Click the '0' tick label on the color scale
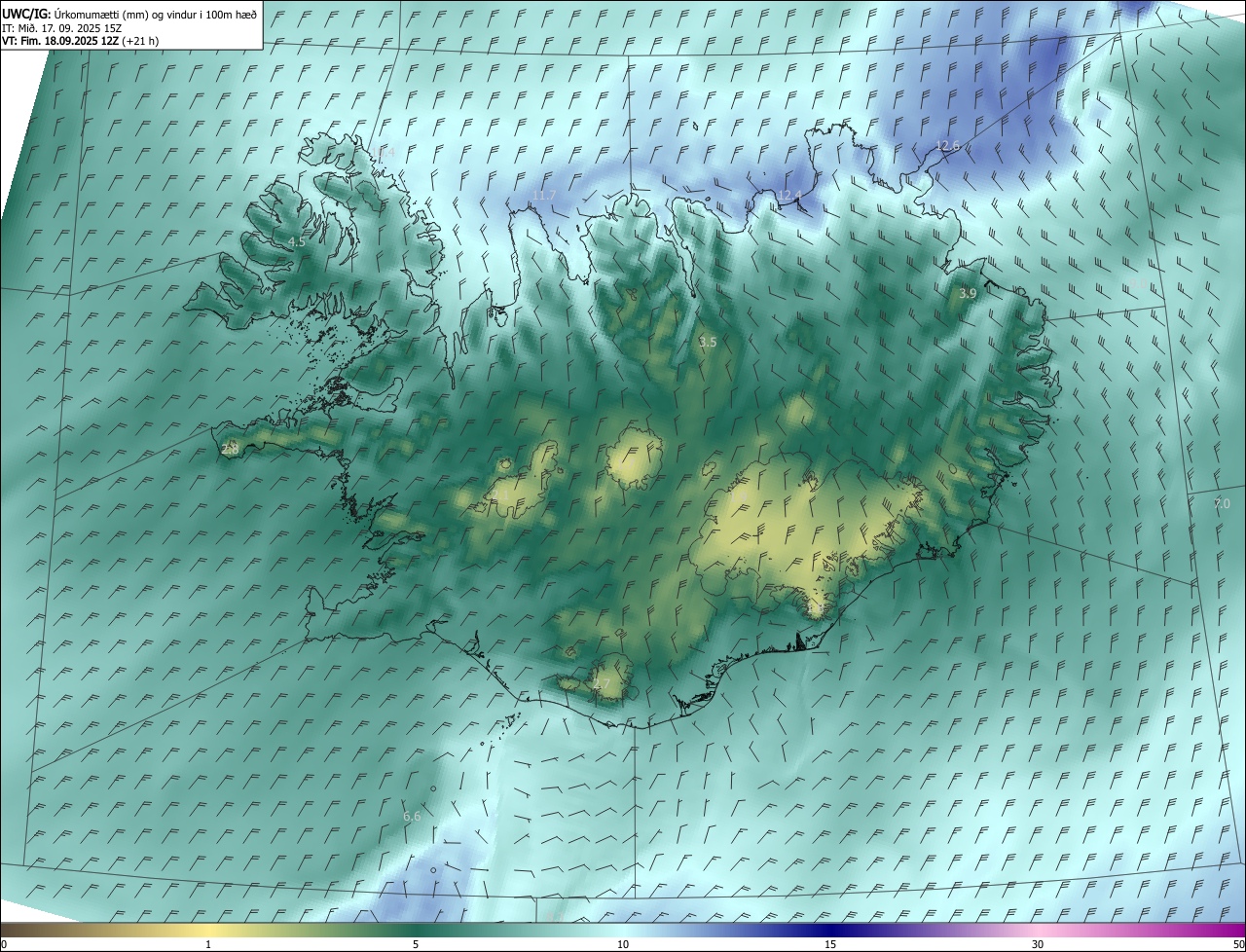The image size is (1246, 952). coord(4,945)
